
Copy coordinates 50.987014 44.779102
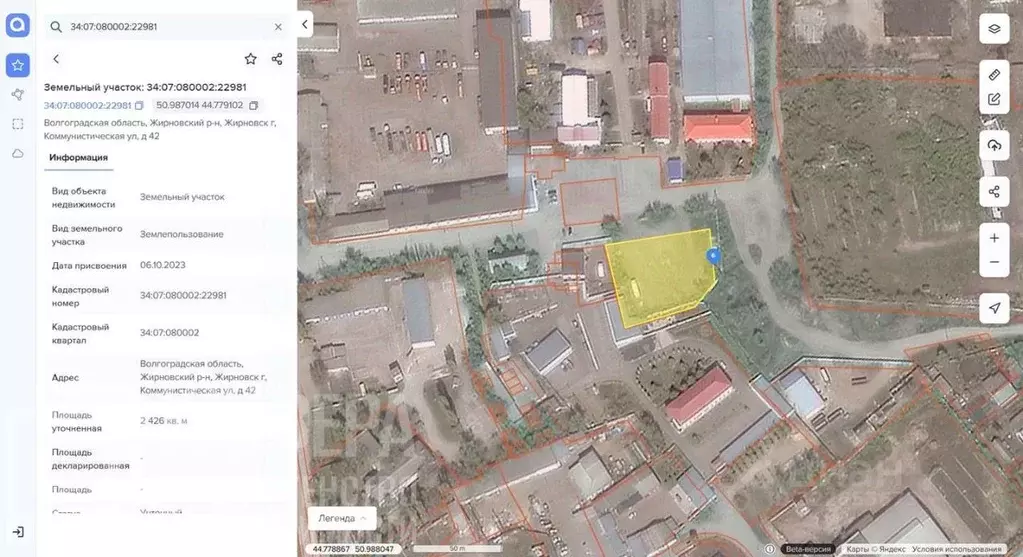click(254, 106)
